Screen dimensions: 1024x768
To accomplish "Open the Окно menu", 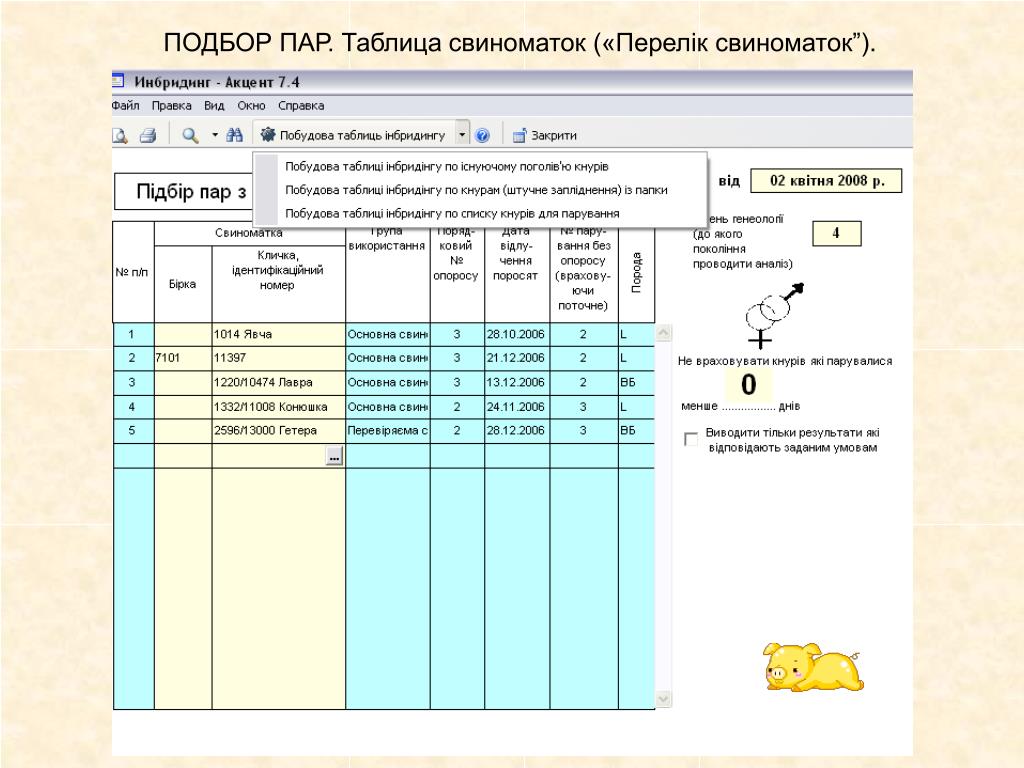I will [251, 106].
